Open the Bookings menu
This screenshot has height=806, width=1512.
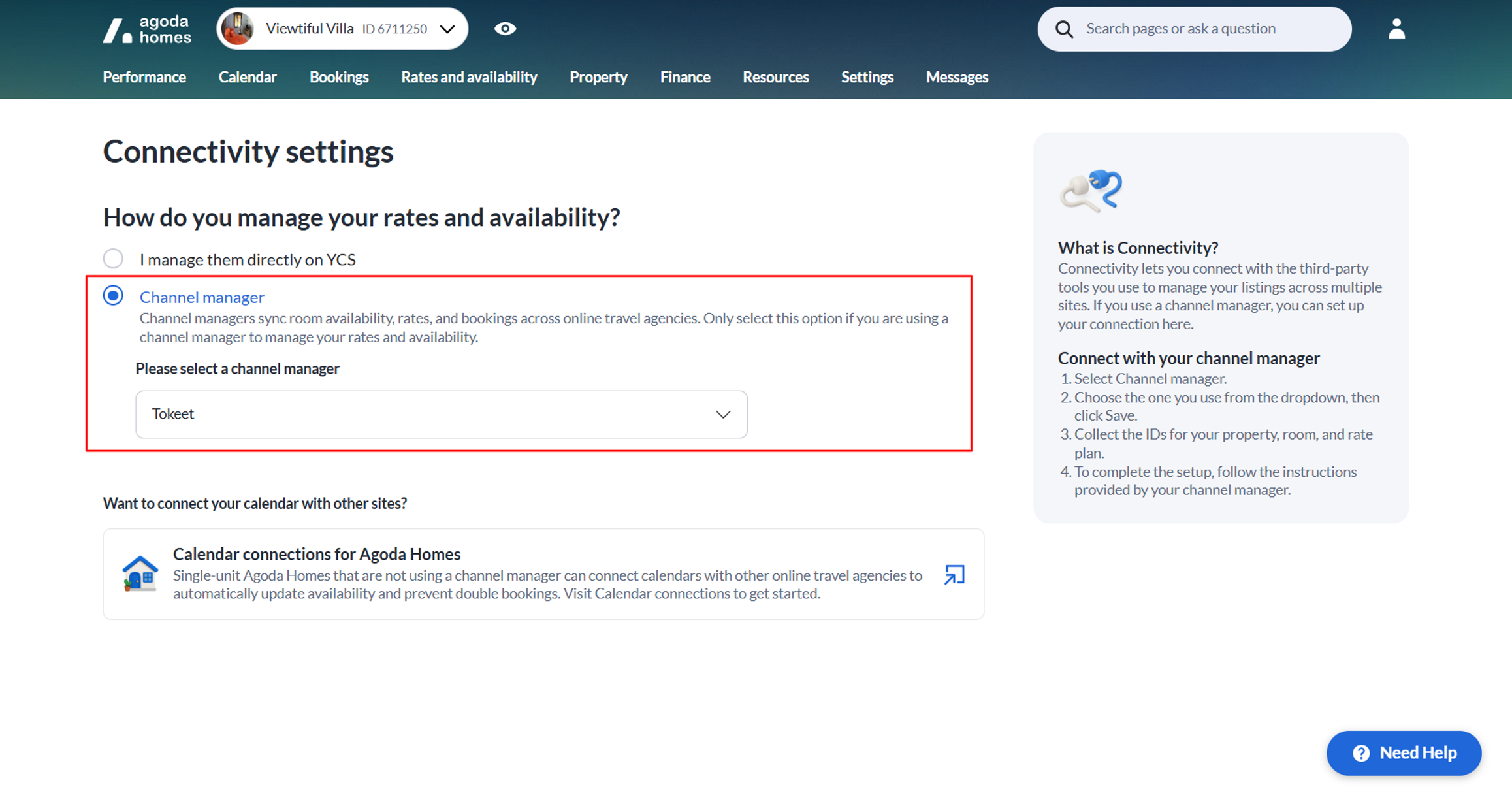(x=339, y=77)
